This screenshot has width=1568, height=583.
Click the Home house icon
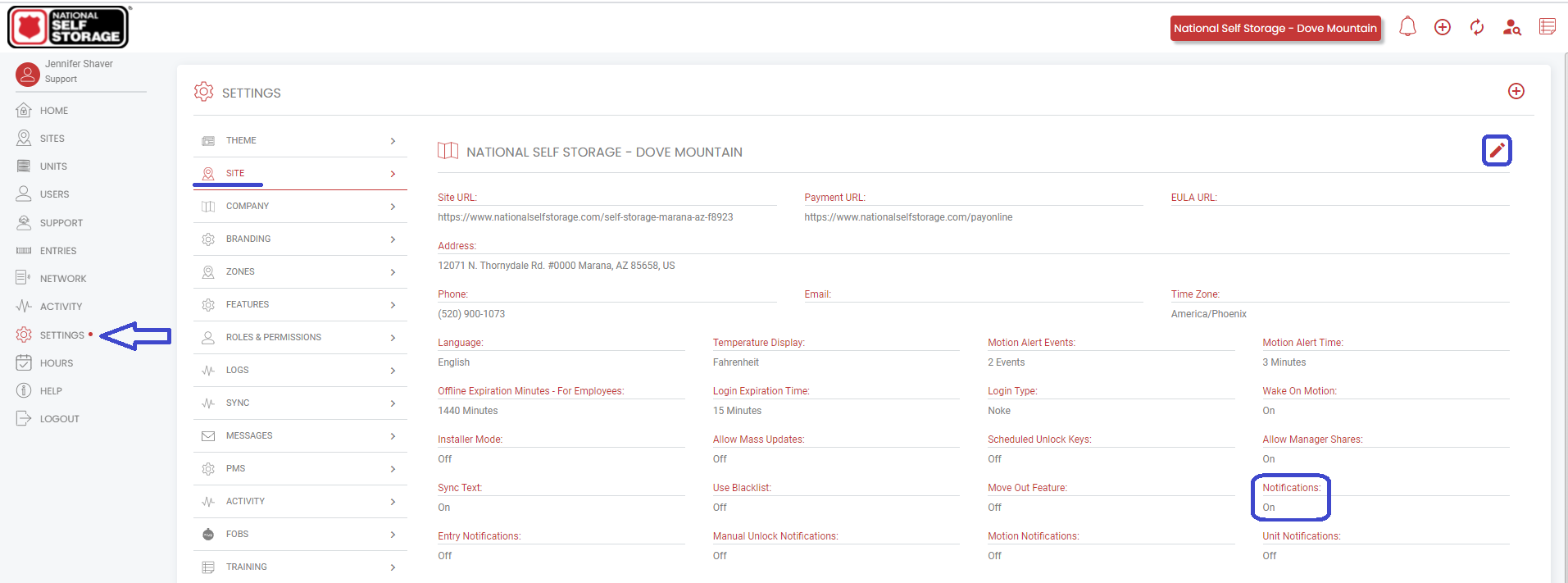(24, 110)
